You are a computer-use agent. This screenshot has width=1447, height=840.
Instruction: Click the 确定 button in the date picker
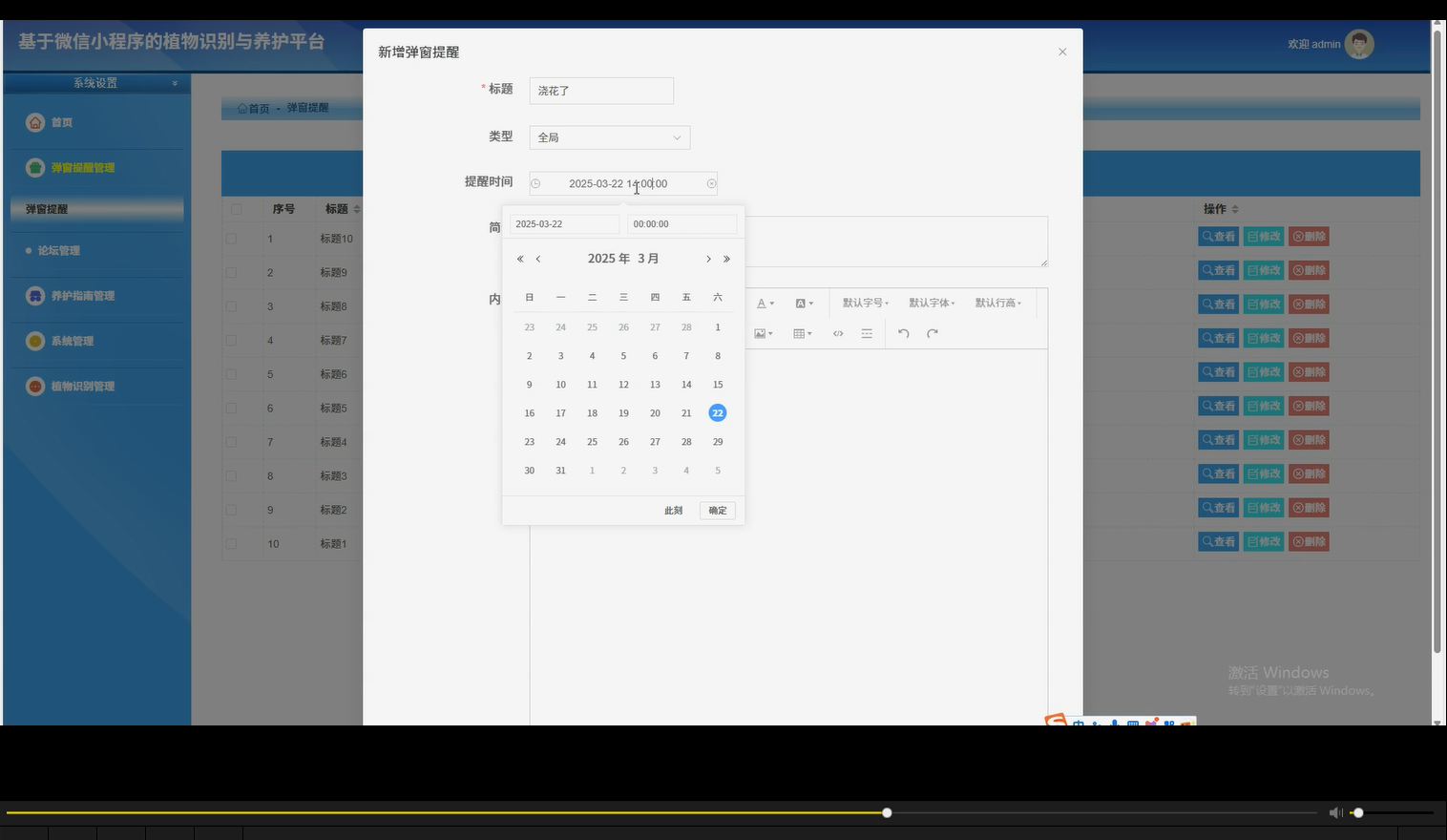[x=717, y=510]
